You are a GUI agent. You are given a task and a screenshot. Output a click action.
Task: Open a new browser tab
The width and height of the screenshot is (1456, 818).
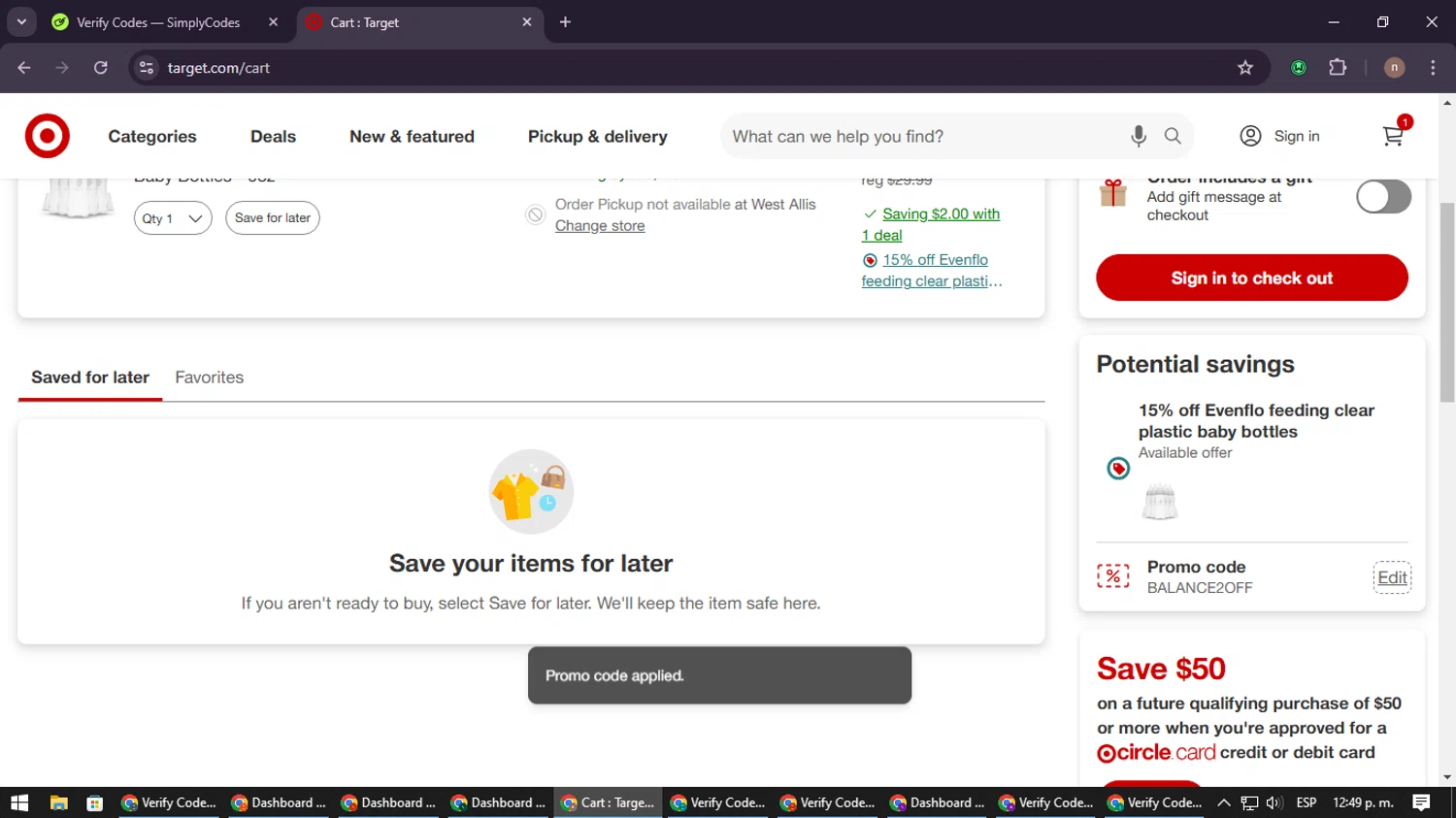565,22
